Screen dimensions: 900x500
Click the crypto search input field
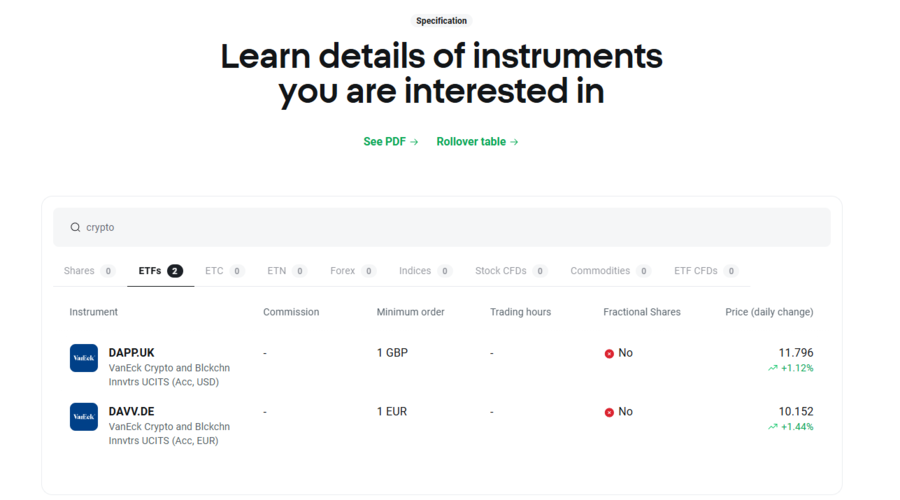pos(450,227)
